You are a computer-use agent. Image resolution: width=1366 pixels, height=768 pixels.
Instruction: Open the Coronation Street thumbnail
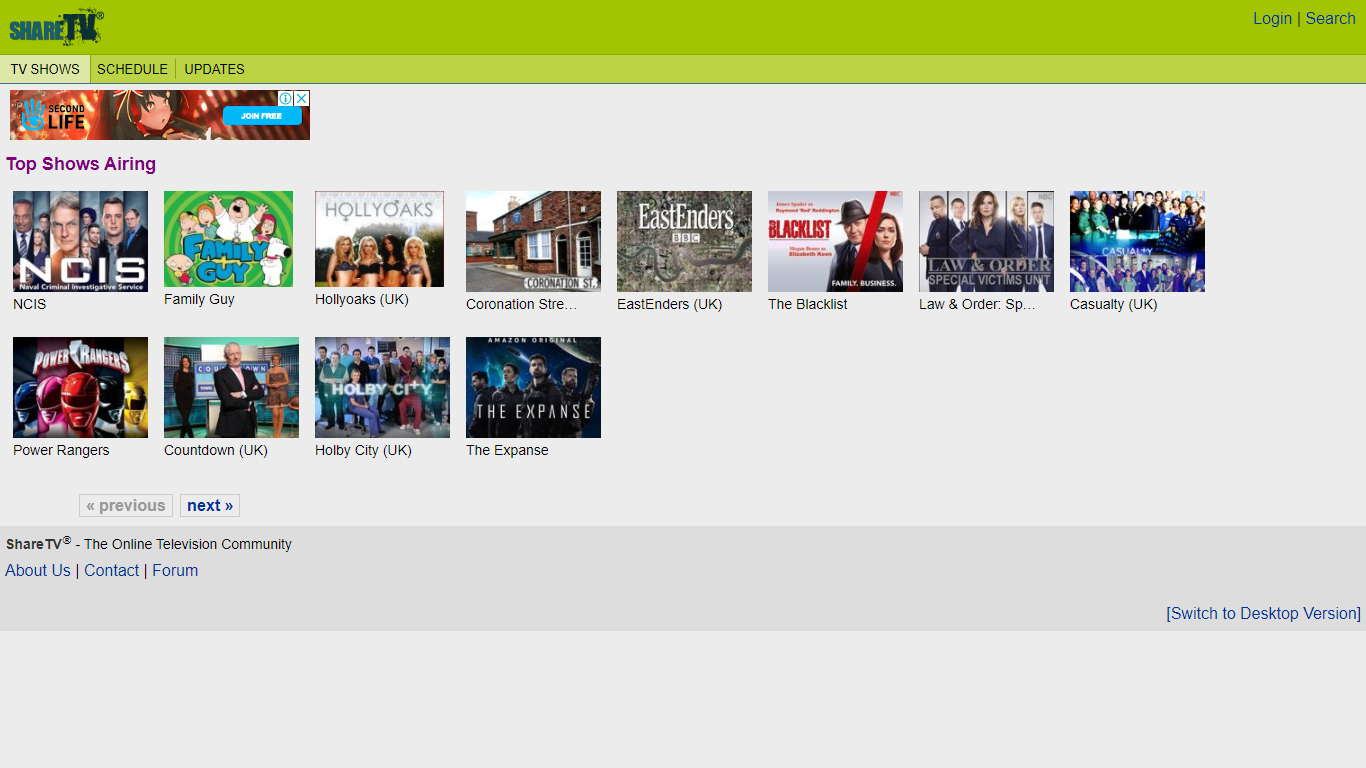(533, 241)
